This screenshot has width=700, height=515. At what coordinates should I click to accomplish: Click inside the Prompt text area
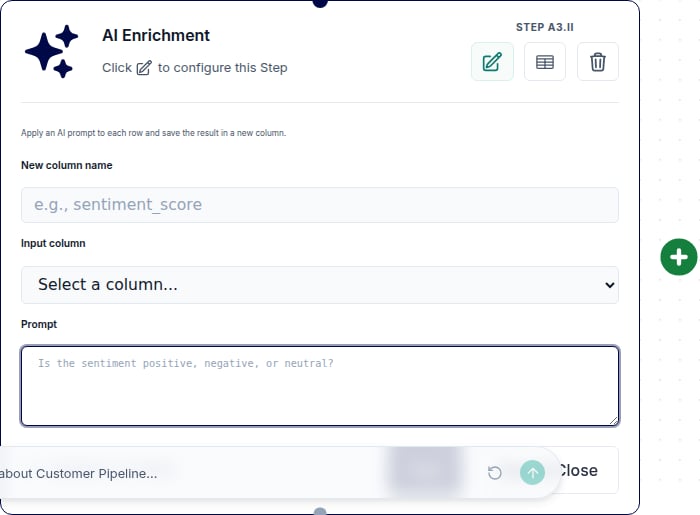click(320, 386)
